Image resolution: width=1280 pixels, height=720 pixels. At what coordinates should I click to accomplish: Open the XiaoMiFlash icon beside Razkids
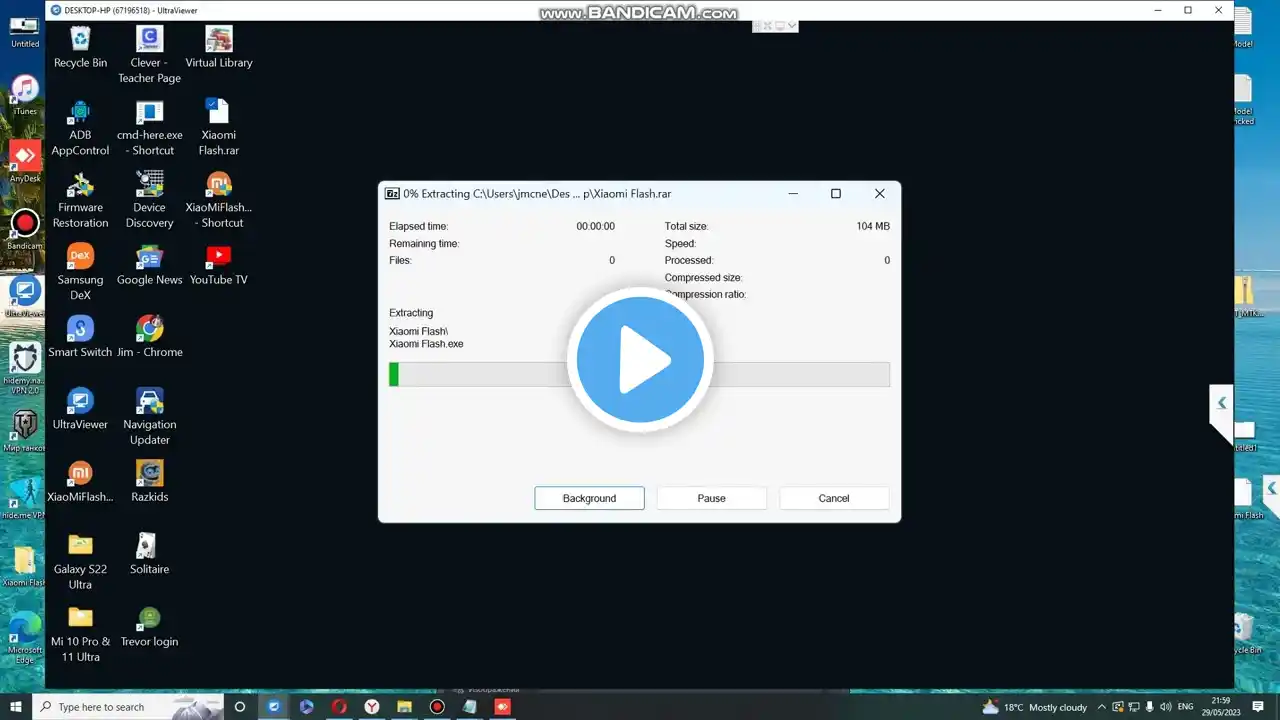pos(80,482)
